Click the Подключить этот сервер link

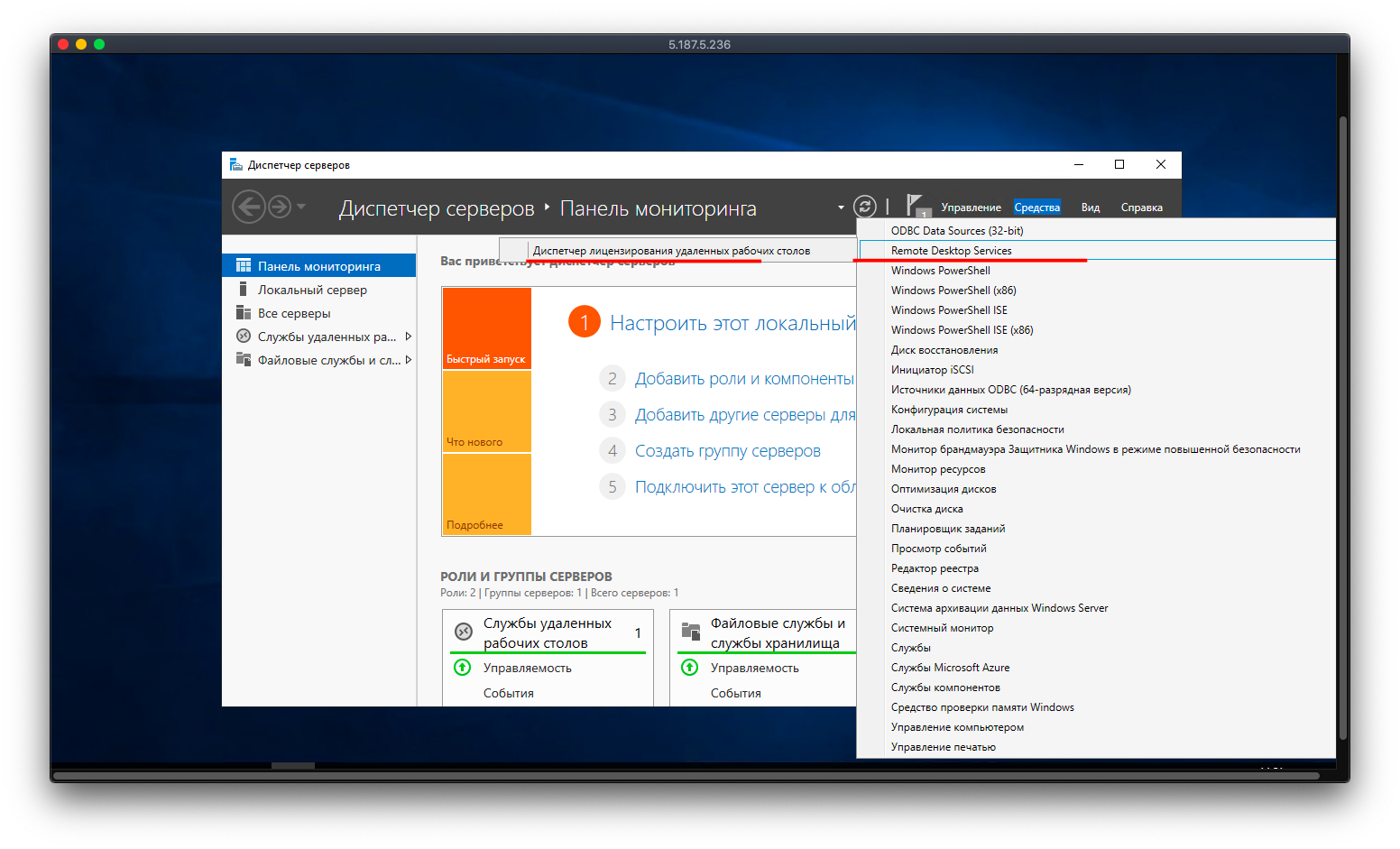coord(745,487)
